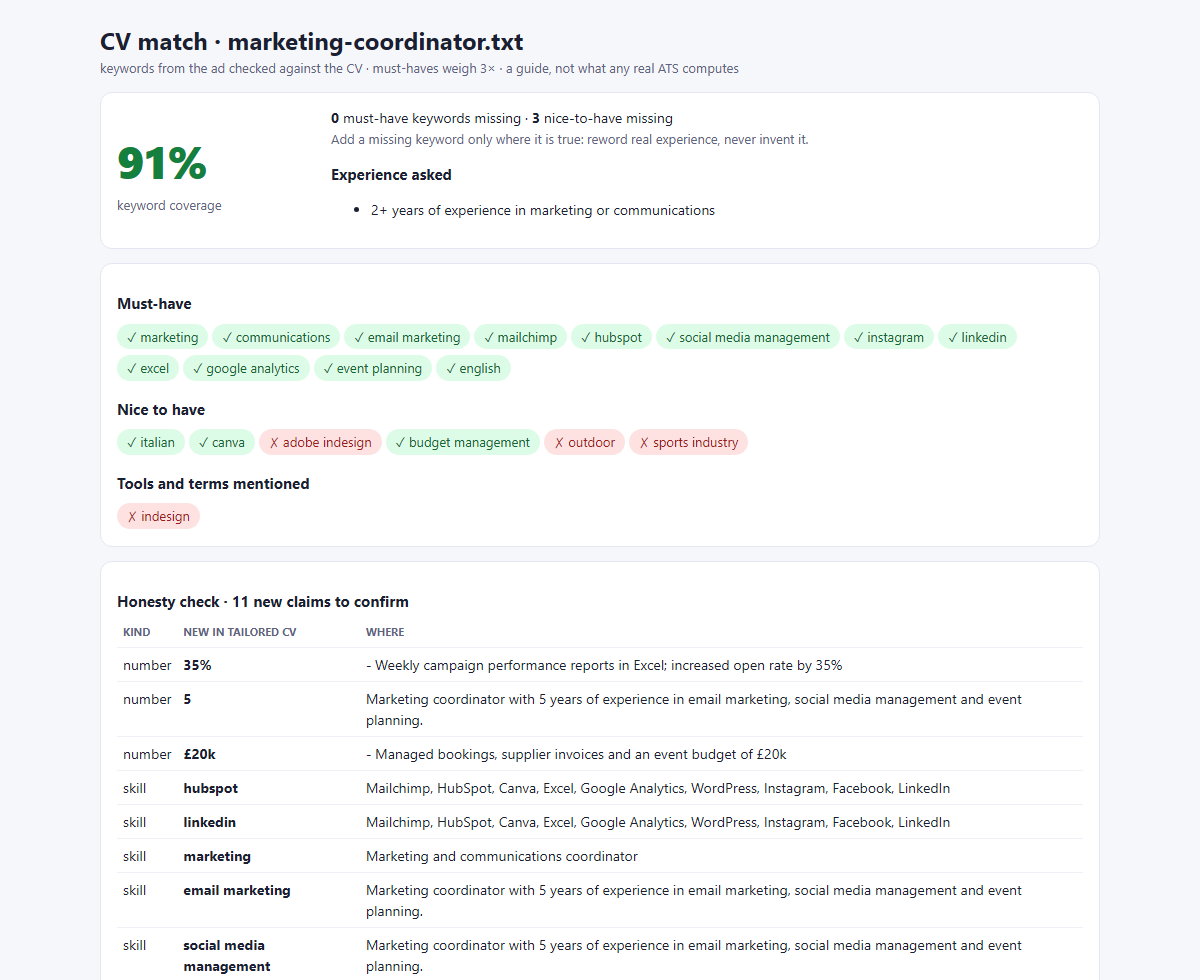Click the 'KIND' column header
The height and width of the screenshot is (980, 1200).
(137, 632)
